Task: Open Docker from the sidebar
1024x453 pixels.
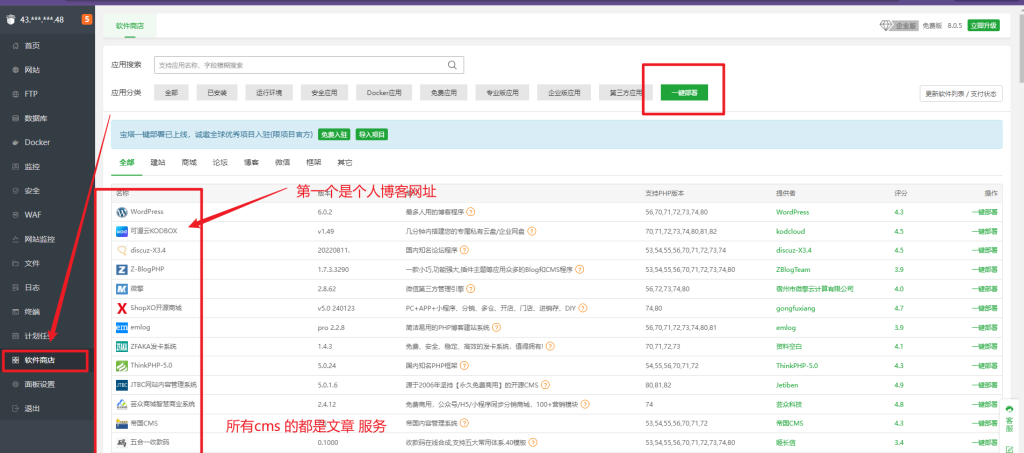Action: click(x=37, y=142)
